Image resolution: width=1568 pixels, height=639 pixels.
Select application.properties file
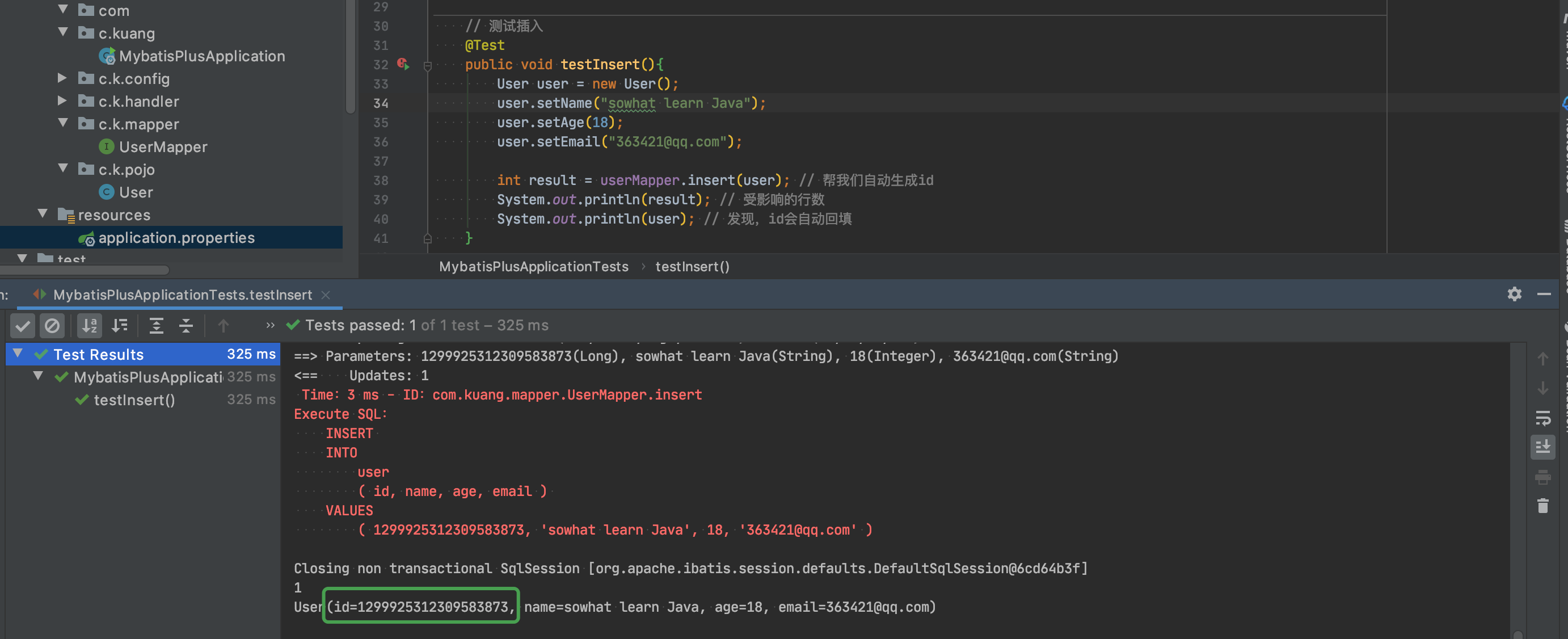click(x=171, y=238)
